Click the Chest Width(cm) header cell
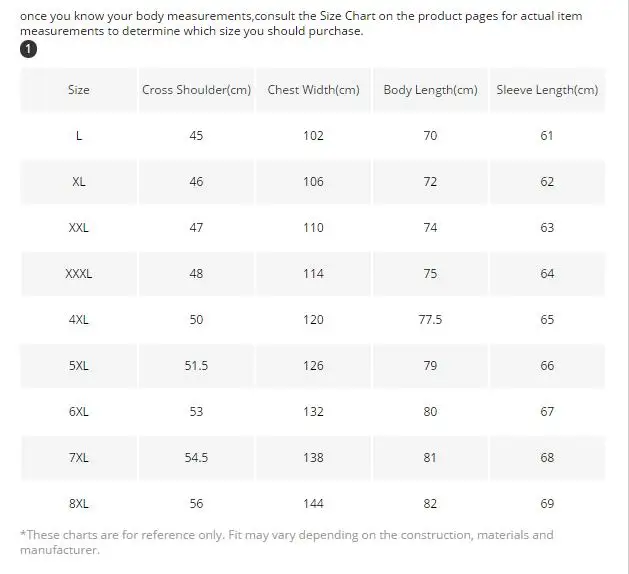 pos(313,90)
